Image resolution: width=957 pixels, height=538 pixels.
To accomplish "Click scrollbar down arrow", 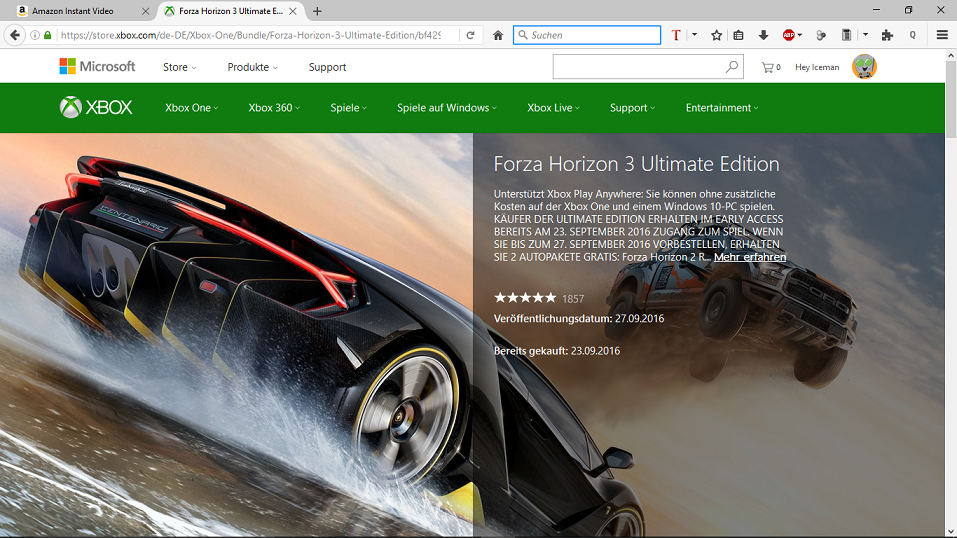I will (x=951, y=533).
